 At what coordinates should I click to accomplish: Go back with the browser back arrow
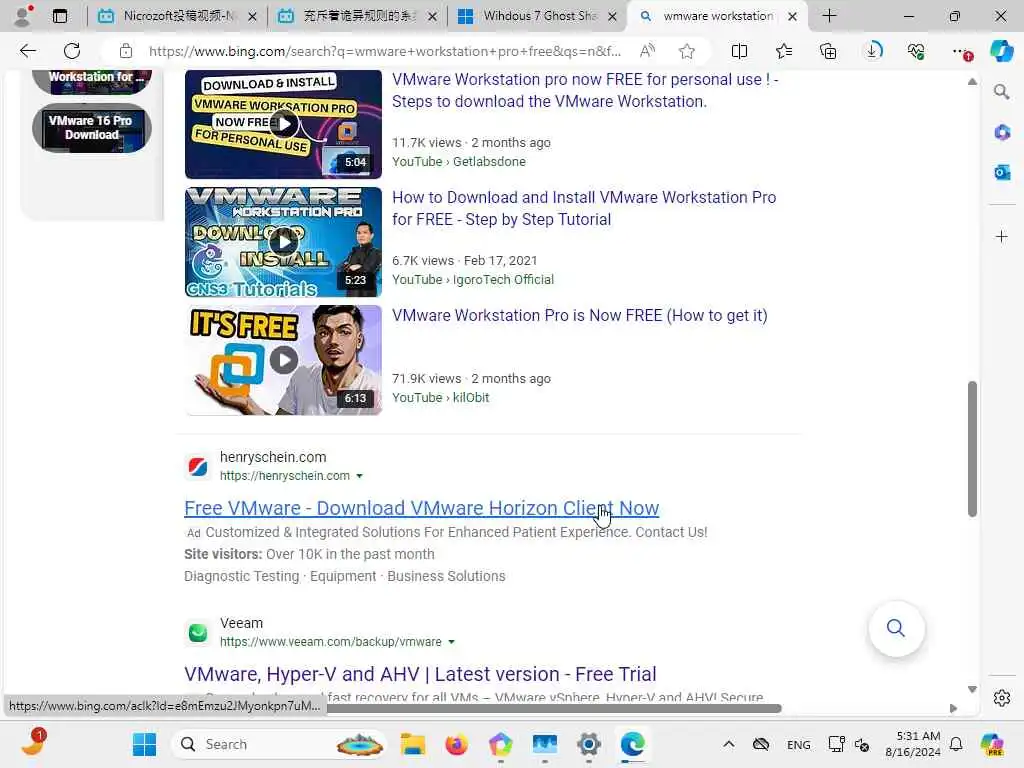coord(27,51)
